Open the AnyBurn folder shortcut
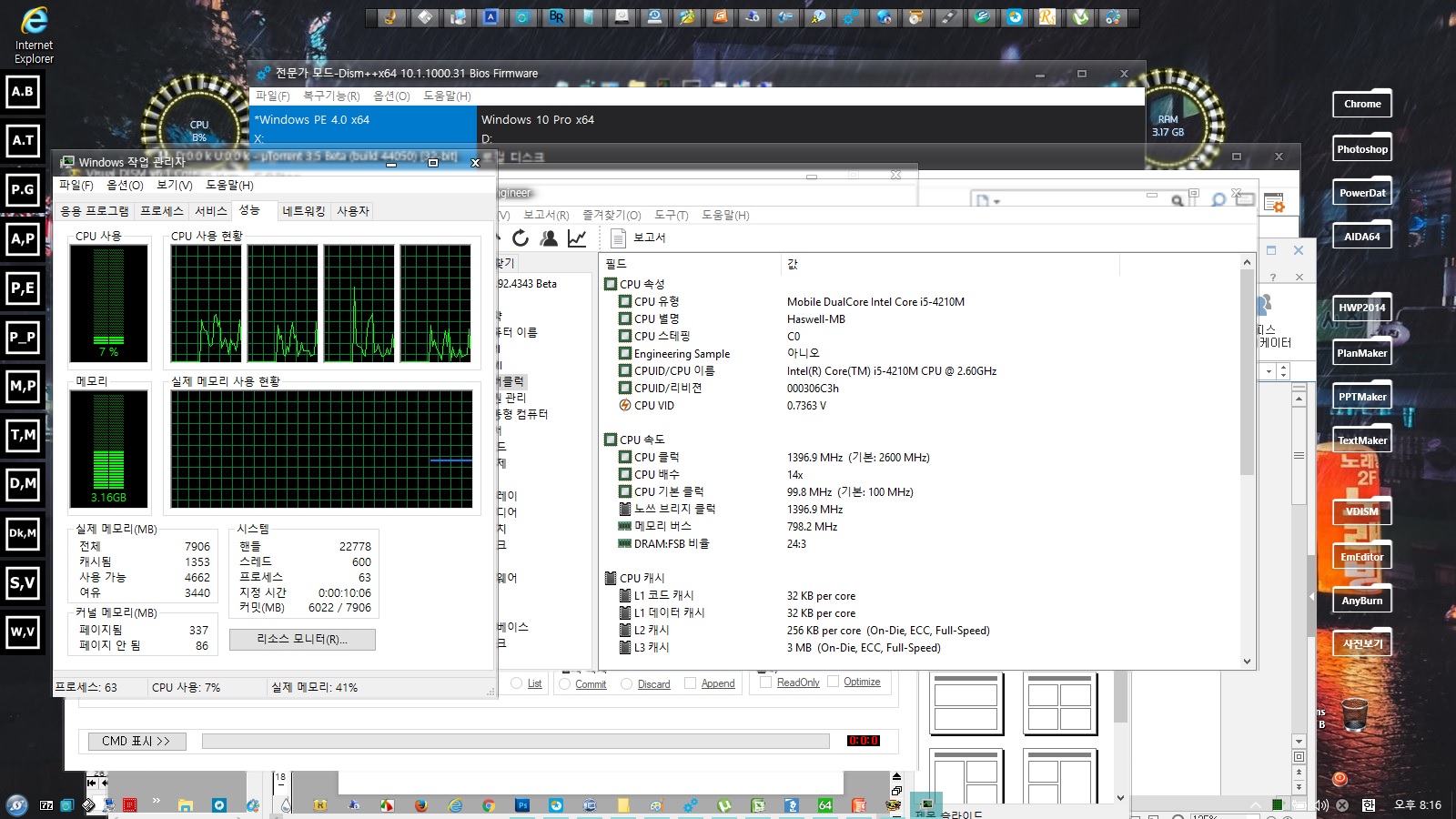 [1362, 601]
